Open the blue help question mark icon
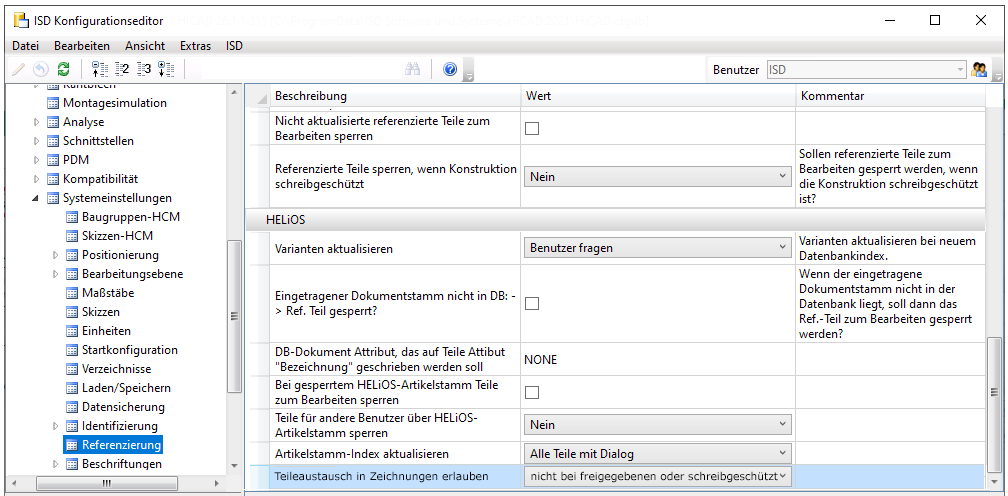The width and height of the screenshot is (1008, 496). point(450,69)
